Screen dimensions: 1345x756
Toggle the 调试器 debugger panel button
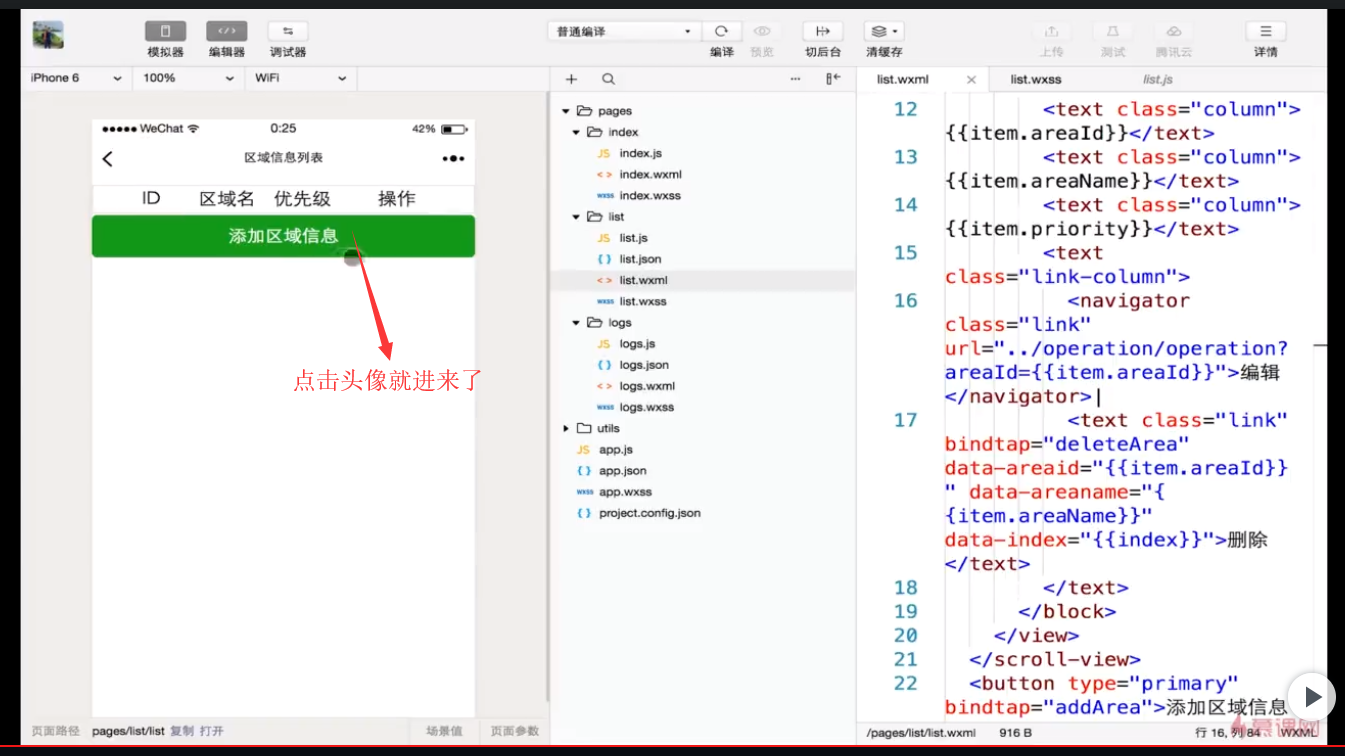coord(288,32)
